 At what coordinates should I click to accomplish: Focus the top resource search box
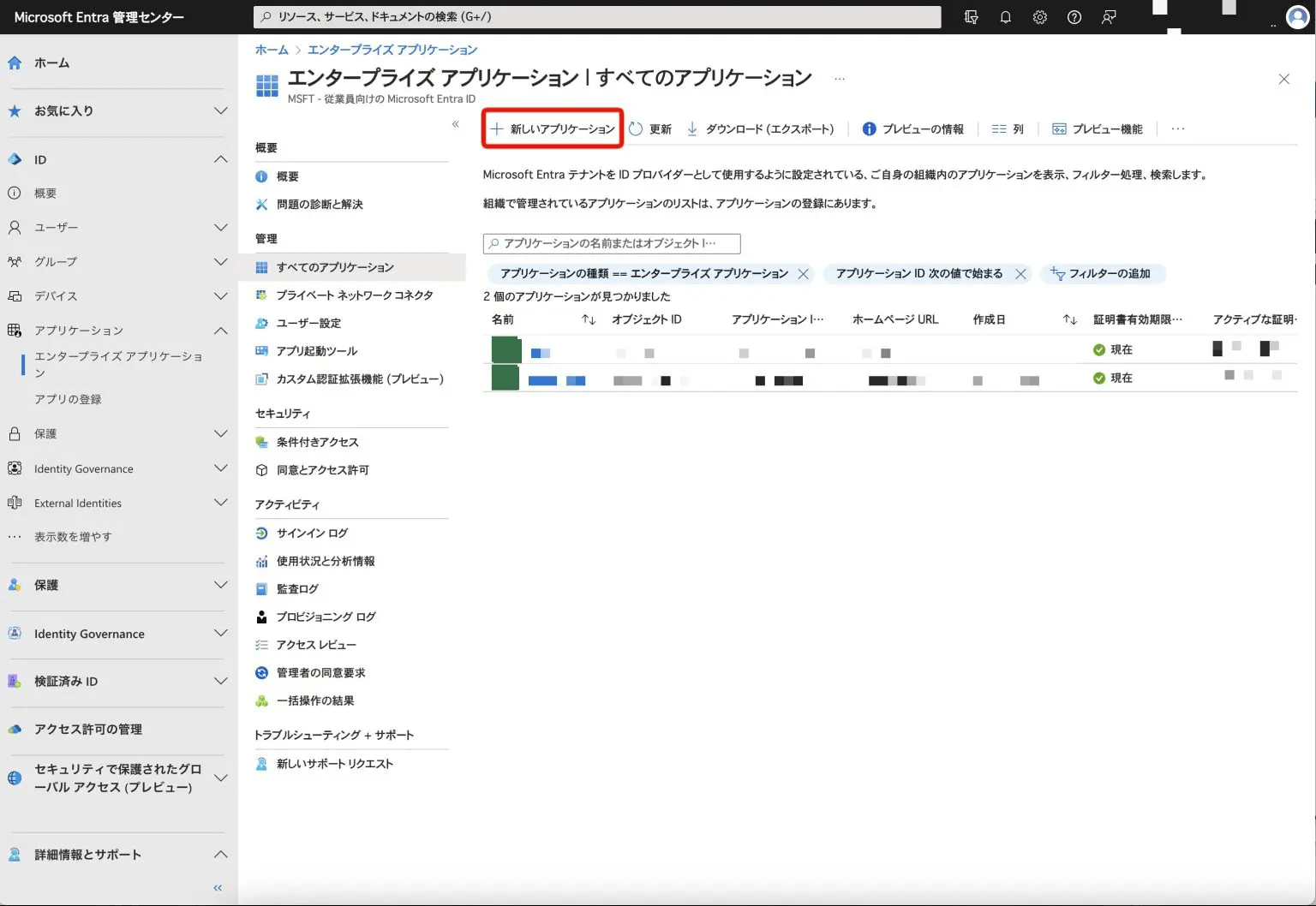597,17
